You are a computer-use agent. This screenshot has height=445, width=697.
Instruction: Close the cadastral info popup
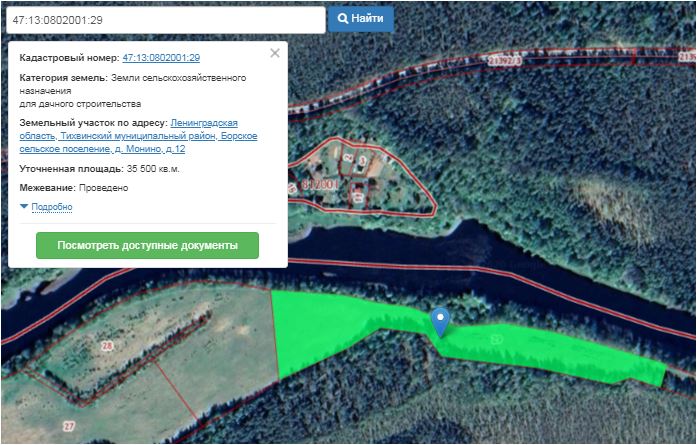[x=275, y=53]
